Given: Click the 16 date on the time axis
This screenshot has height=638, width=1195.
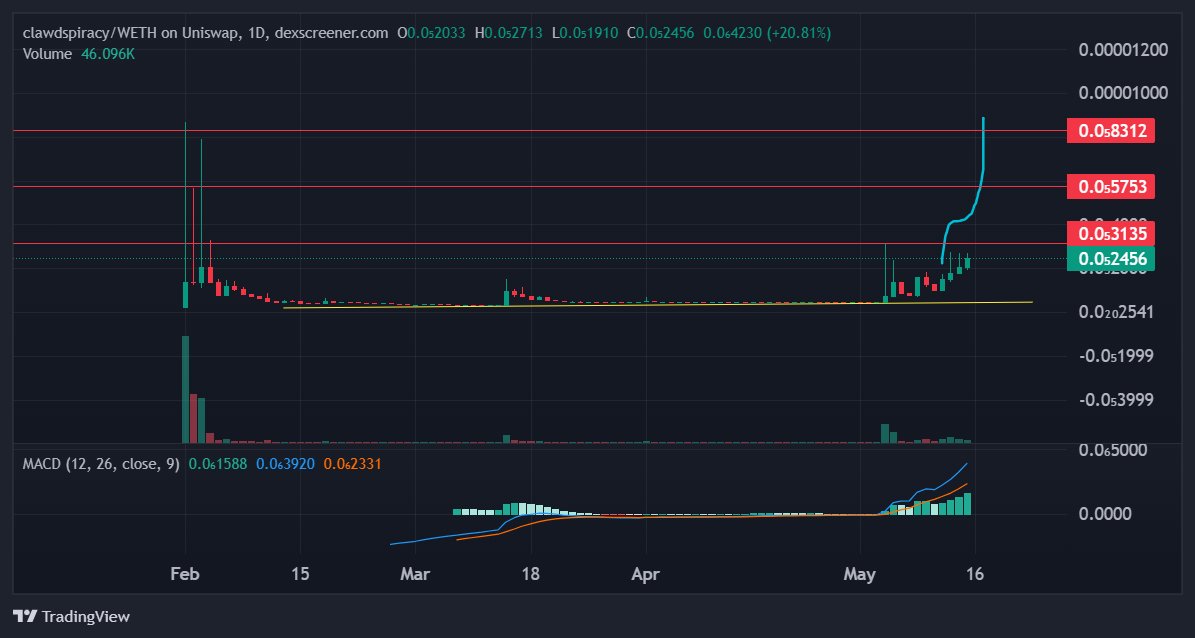Looking at the screenshot, I should [x=975, y=572].
